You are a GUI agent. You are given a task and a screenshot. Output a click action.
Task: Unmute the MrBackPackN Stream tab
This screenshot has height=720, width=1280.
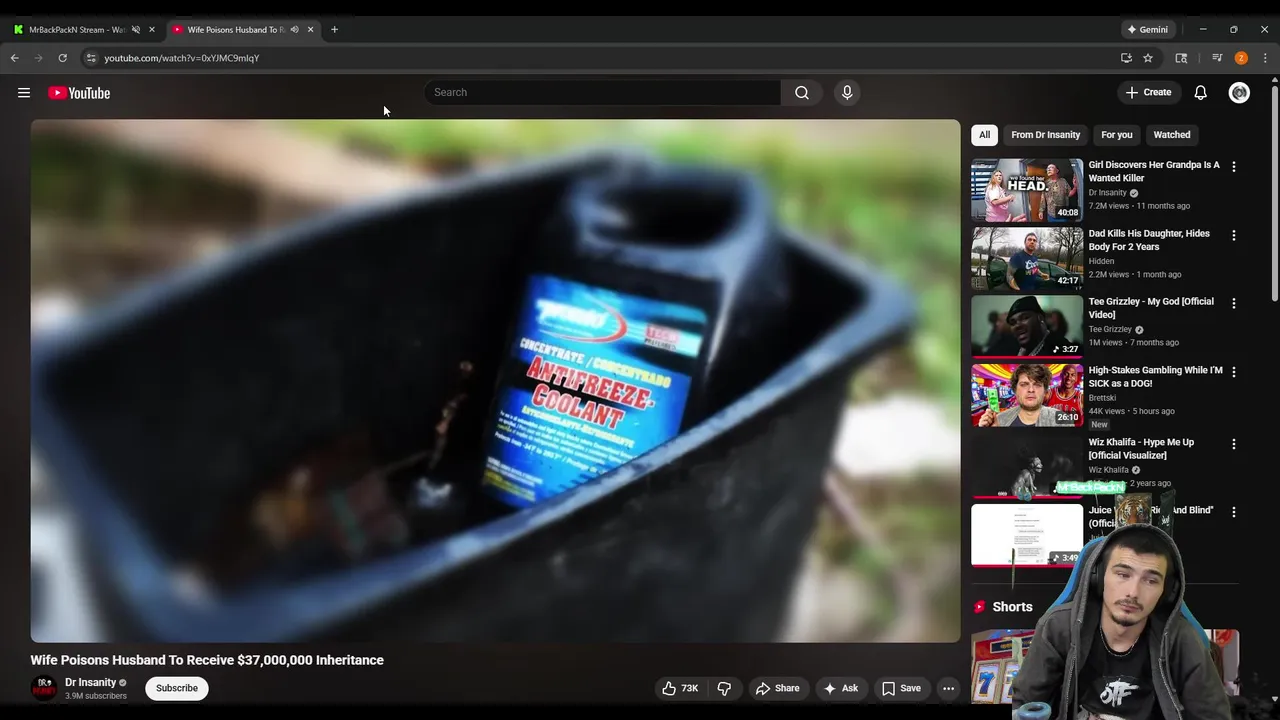pyautogui.click(x=136, y=29)
